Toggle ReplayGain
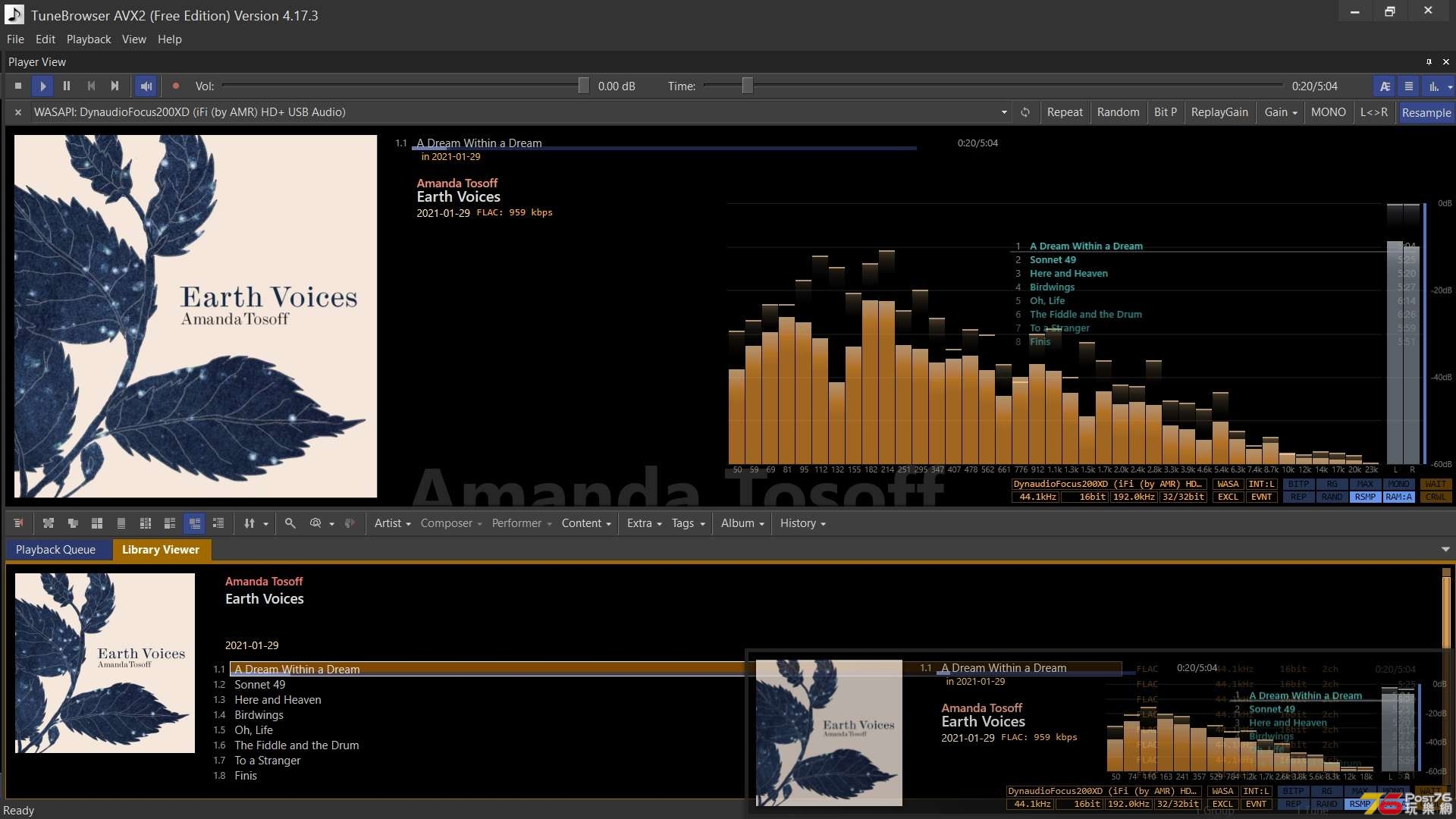This screenshot has width=1456, height=819. [x=1219, y=112]
